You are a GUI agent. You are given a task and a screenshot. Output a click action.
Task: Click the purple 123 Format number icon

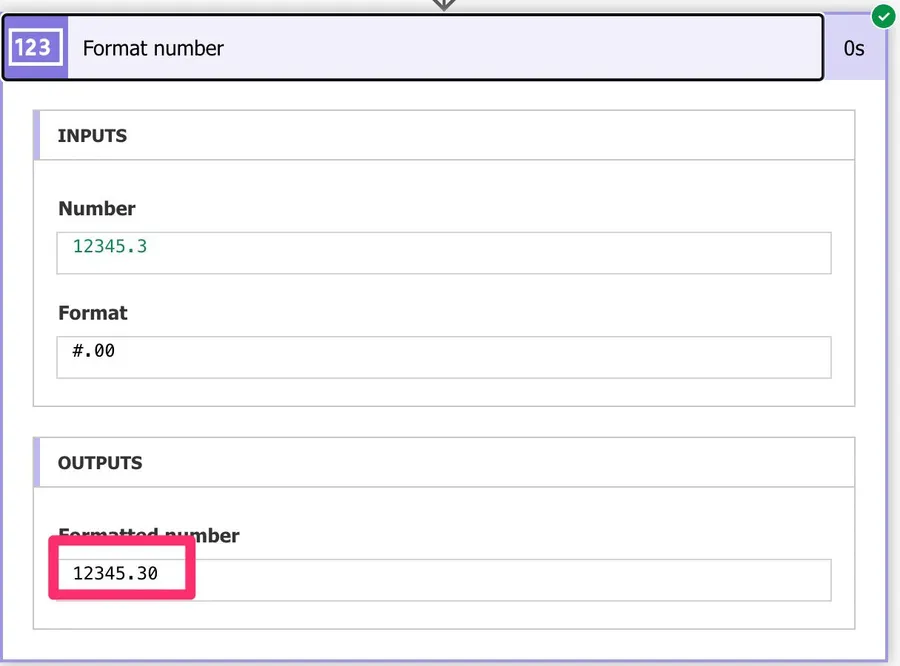point(35,47)
